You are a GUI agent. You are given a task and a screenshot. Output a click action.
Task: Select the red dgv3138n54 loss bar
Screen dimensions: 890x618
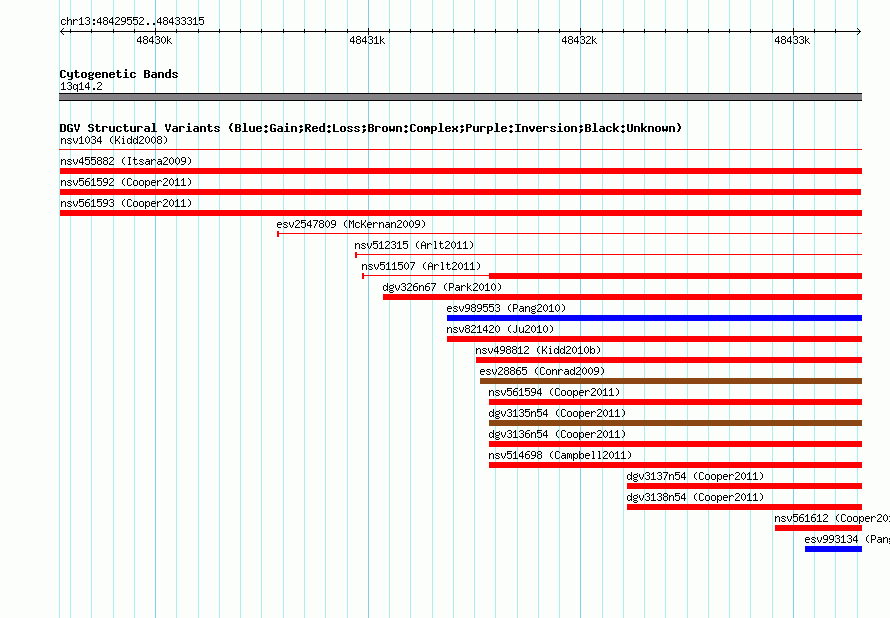tap(744, 507)
